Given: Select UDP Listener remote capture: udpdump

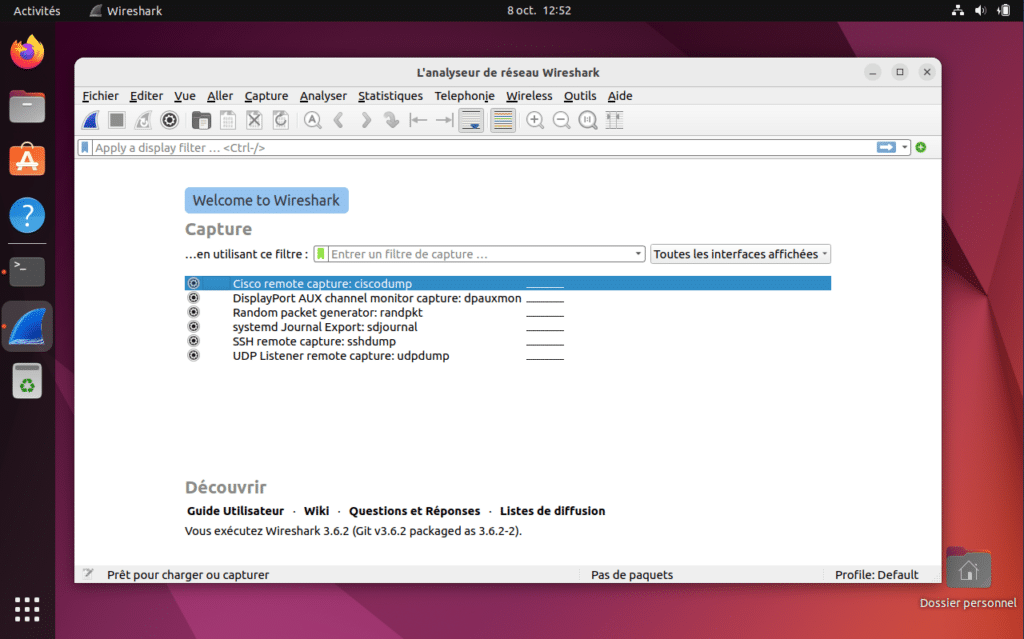Looking at the screenshot, I should coord(507,355).
